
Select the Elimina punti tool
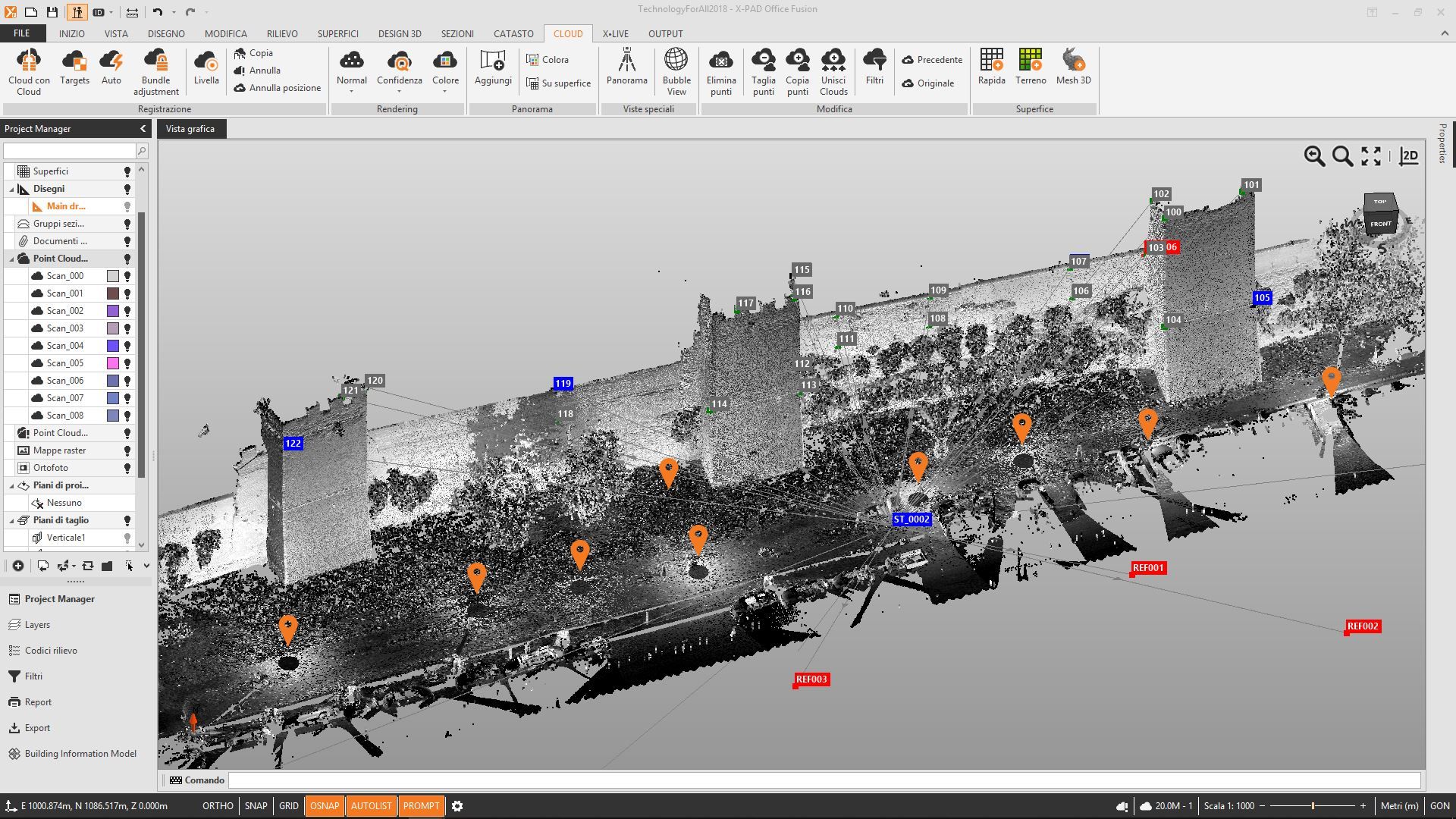pos(721,72)
